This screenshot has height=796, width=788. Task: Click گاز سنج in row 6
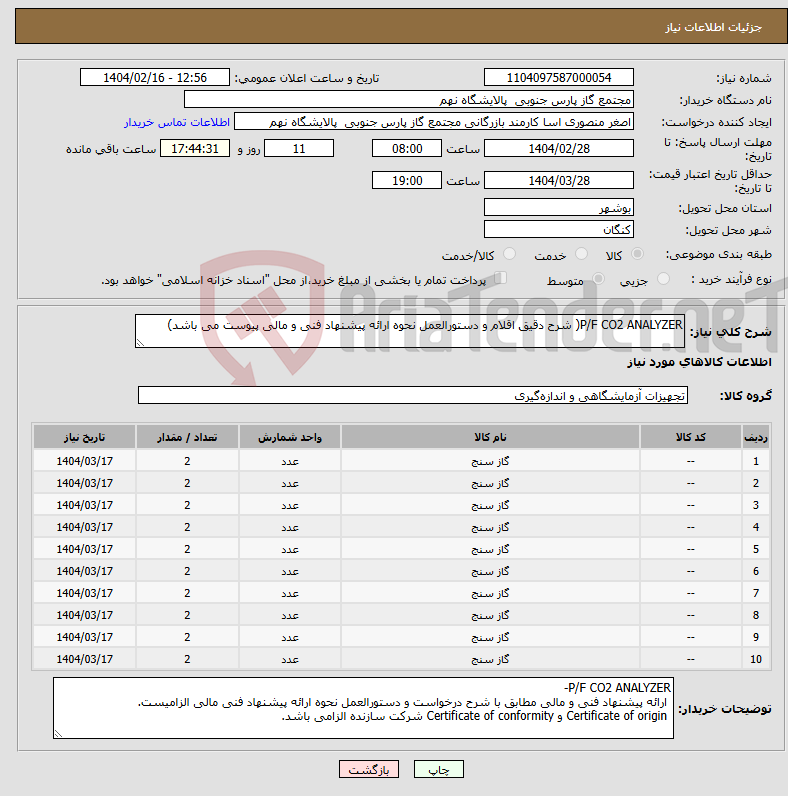tap(490, 571)
